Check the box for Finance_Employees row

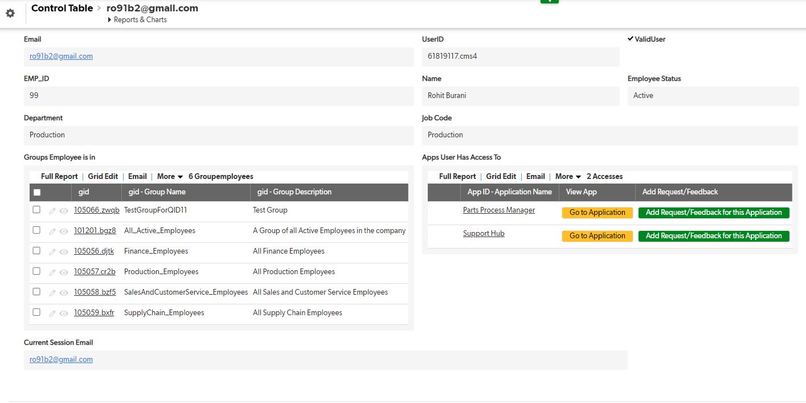point(36,251)
